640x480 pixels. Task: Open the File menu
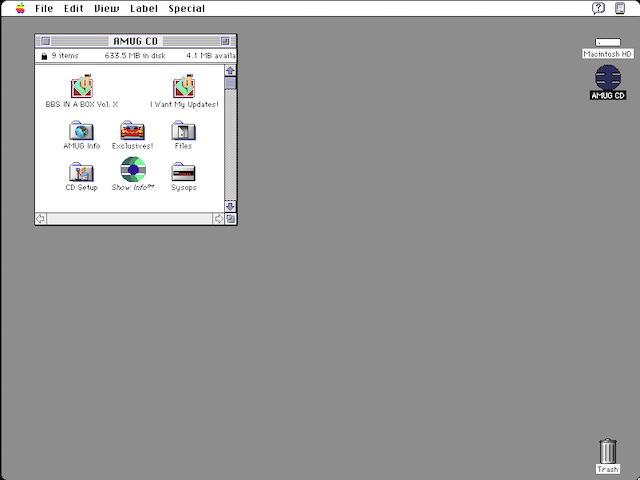click(x=44, y=9)
